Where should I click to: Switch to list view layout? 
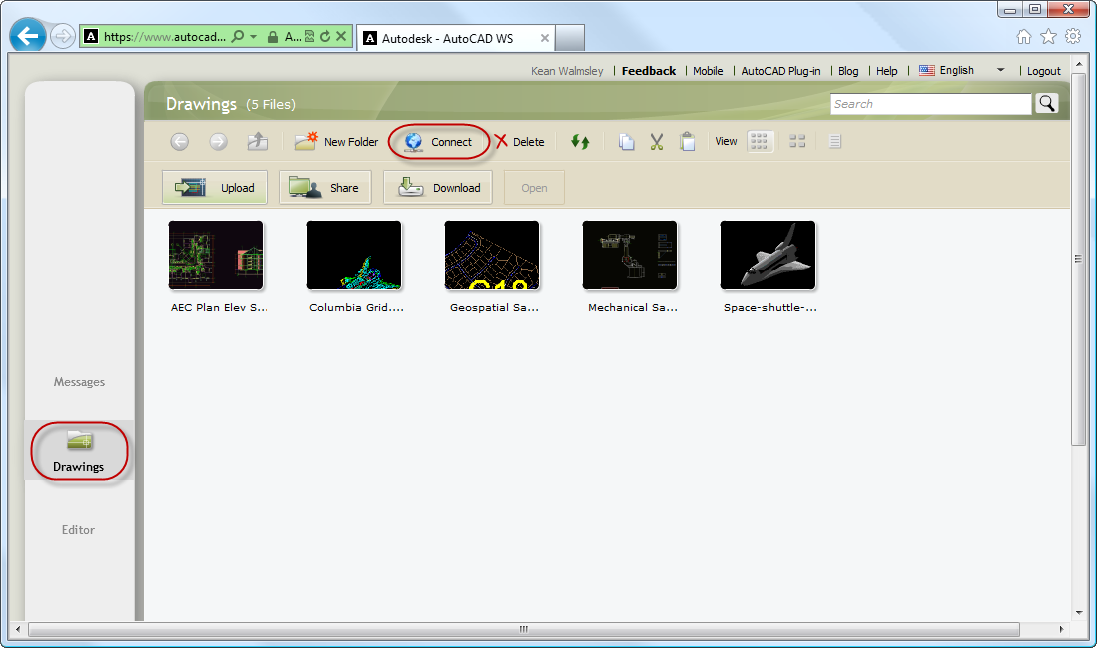pyautogui.click(x=834, y=142)
